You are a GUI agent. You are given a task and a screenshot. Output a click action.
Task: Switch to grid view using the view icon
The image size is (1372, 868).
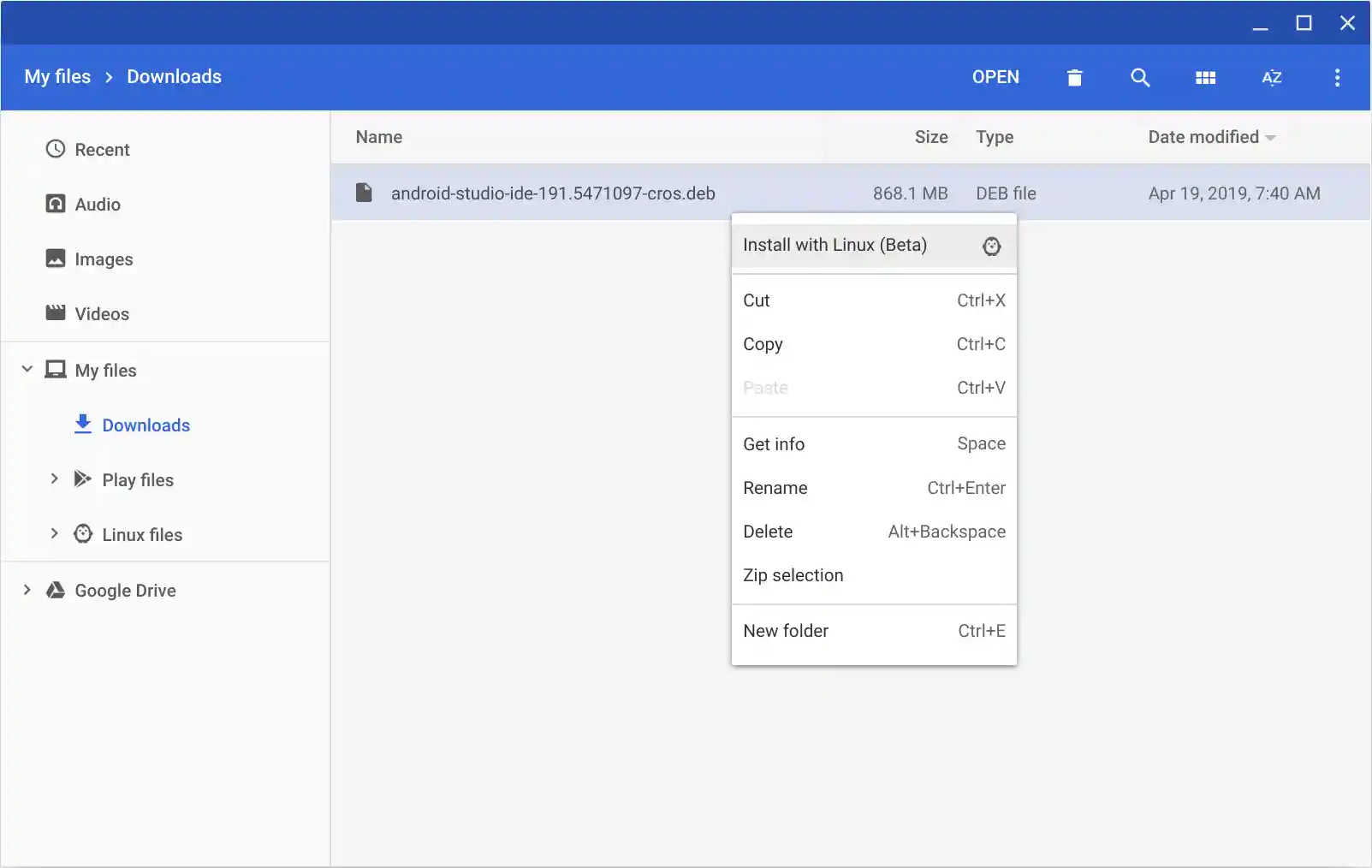pyautogui.click(x=1206, y=77)
